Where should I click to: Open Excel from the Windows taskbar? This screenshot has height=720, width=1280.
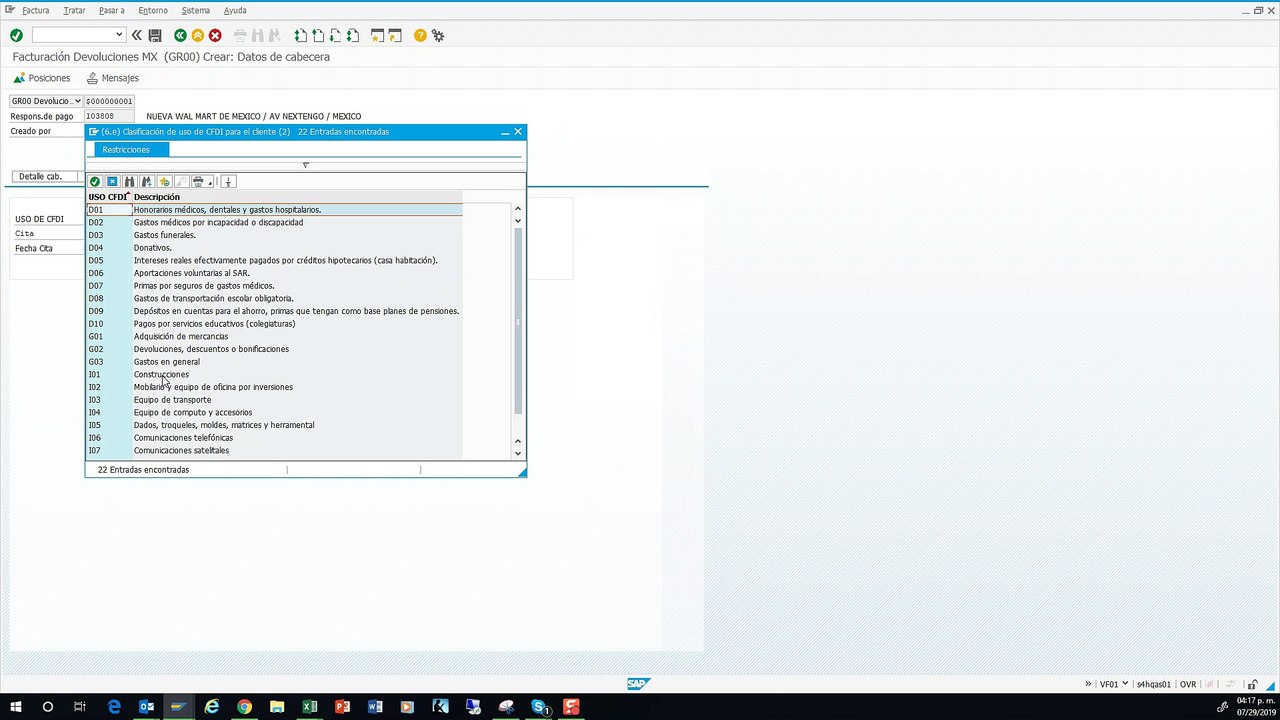pyautogui.click(x=310, y=707)
